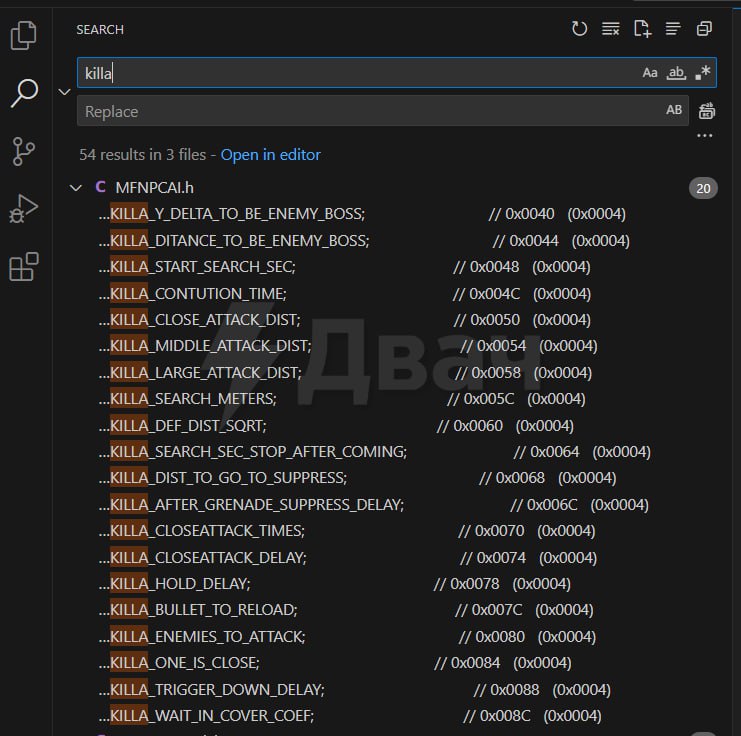Toggle search details ellipsis button
Image resolution: width=741 pixels, height=736 pixels.
pos(705,135)
